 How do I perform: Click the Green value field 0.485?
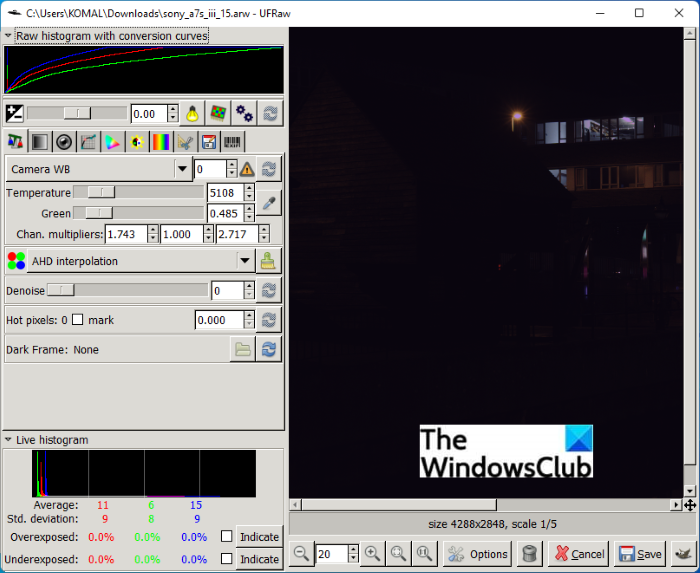click(226, 213)
